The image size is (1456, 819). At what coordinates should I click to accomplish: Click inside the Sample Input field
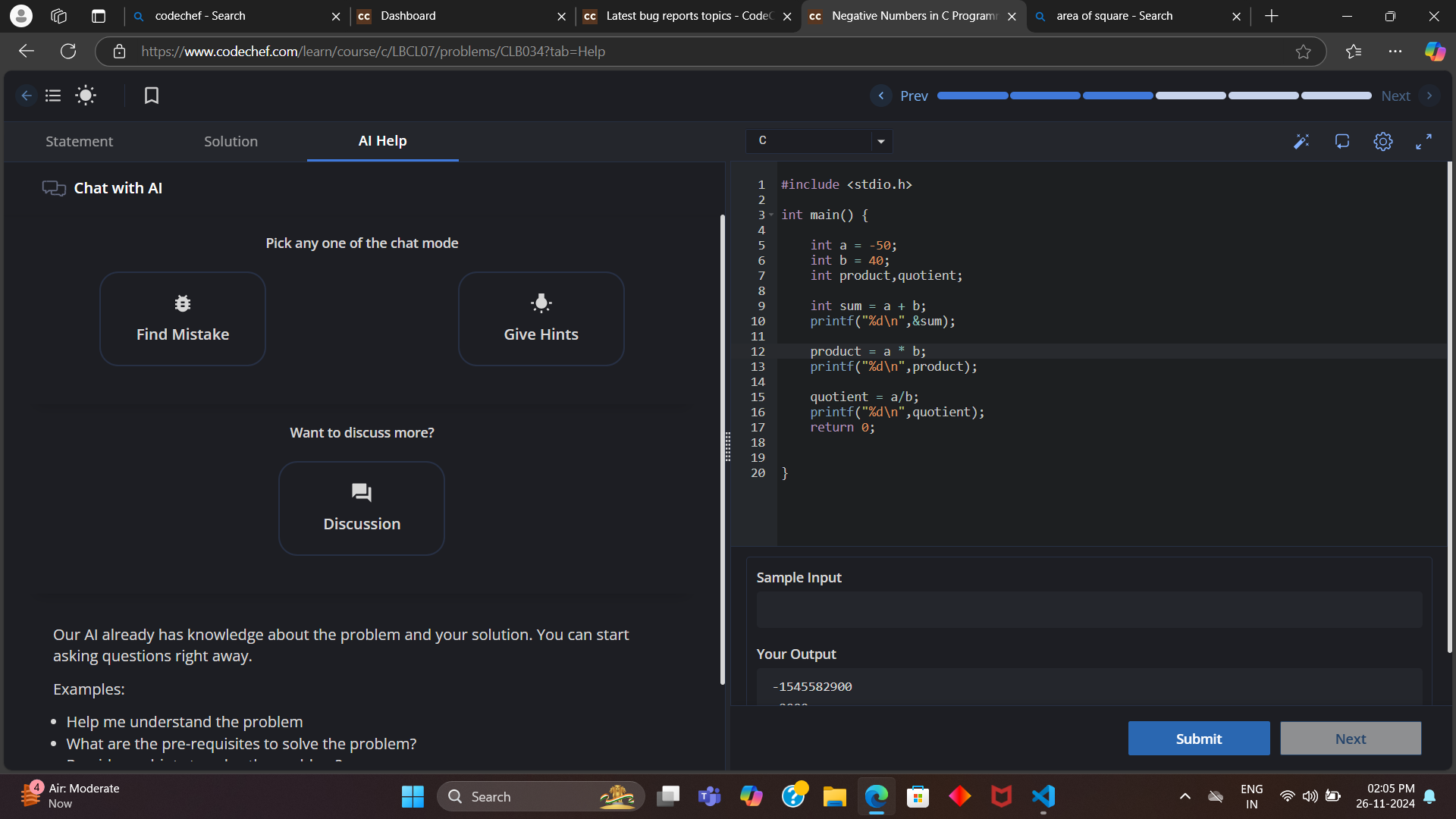1087,609
